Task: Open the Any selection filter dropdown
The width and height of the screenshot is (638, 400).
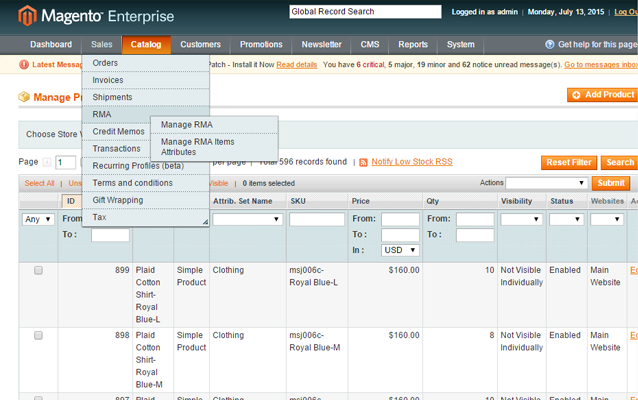Action: (38, 219)
